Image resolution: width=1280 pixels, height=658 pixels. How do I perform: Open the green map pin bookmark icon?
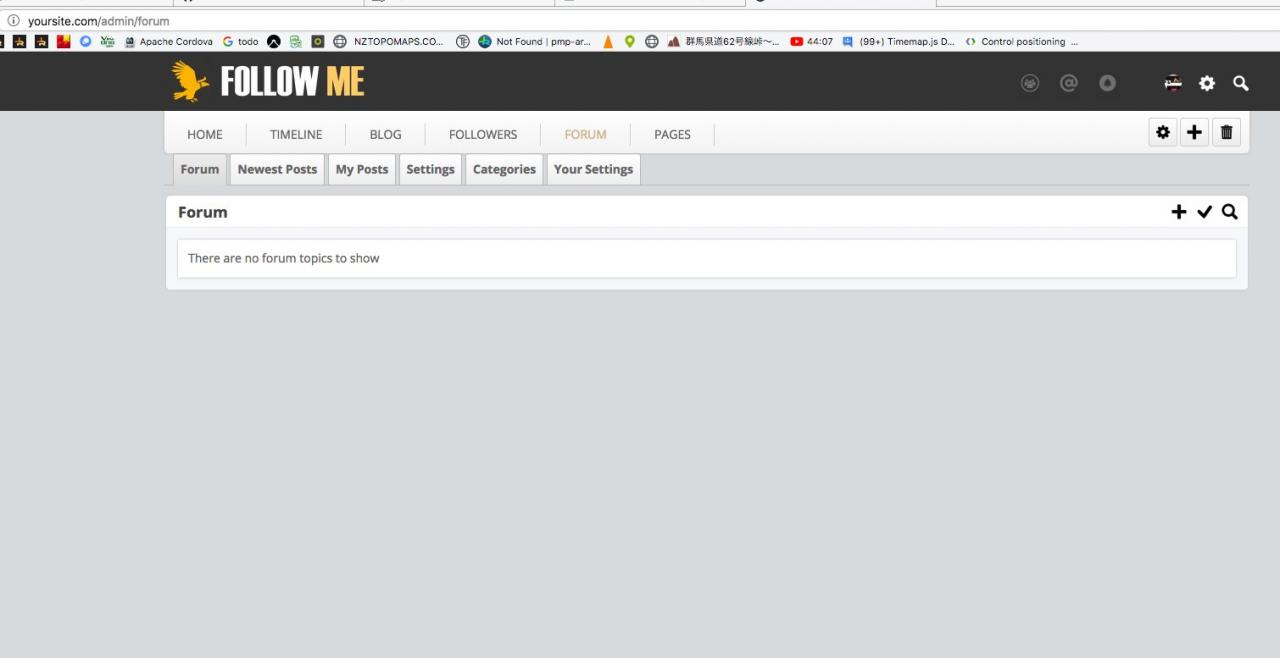pyautogui.click(x=630, y=42)
